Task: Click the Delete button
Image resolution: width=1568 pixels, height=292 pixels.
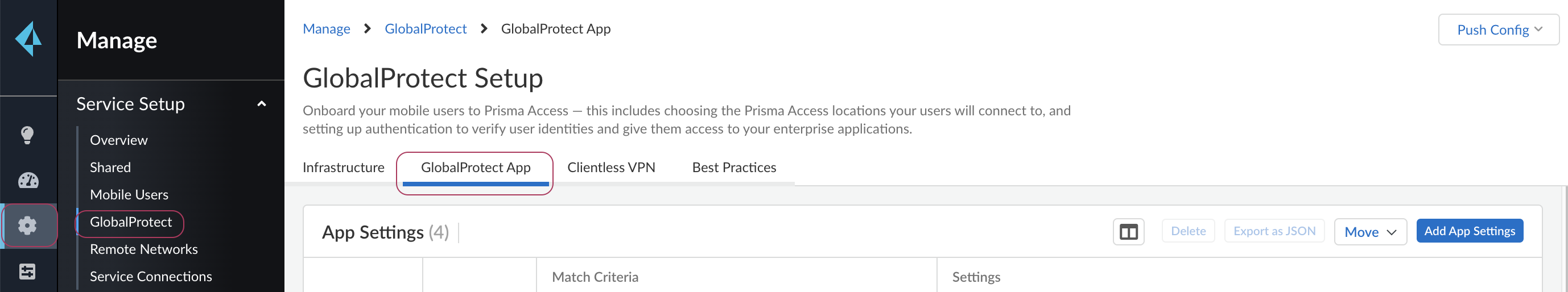Action: 1187,231
